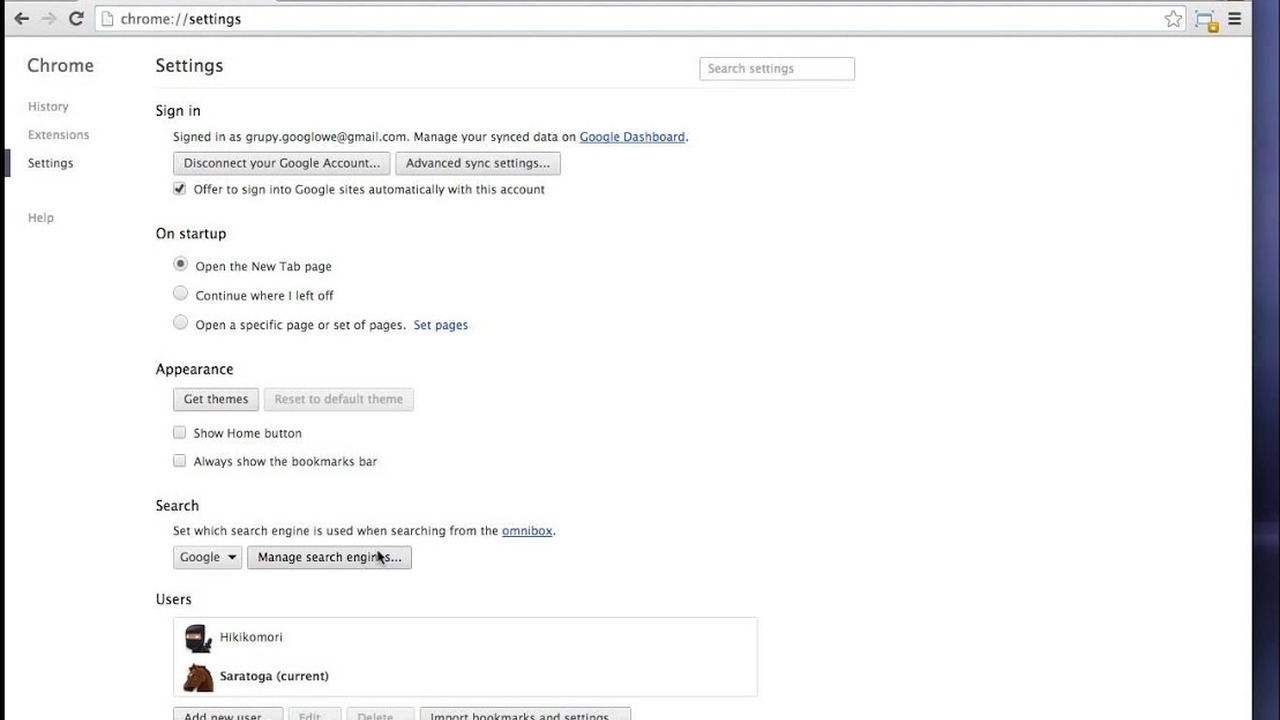Click the forward navigation arrow
1280x720 pixels.
pyautogui.click(x=48, y=18)
